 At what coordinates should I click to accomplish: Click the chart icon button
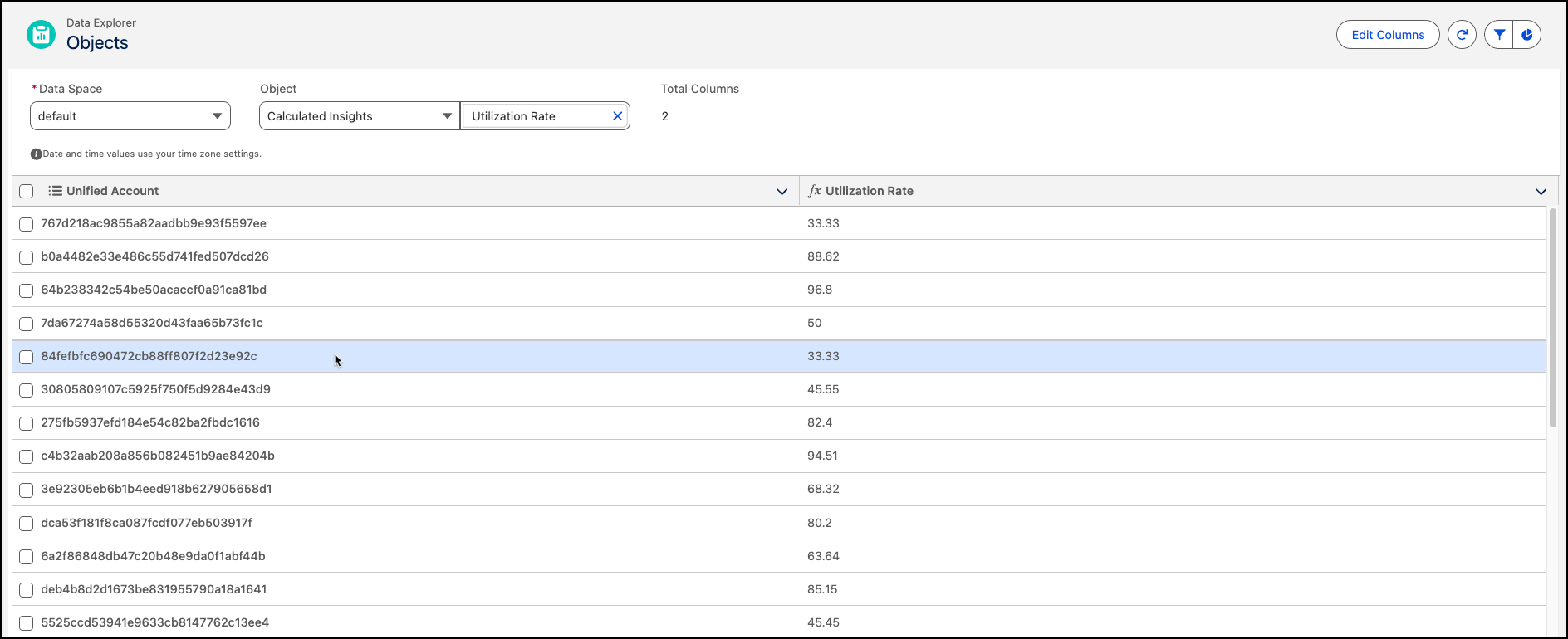[x=1527, y=35]
